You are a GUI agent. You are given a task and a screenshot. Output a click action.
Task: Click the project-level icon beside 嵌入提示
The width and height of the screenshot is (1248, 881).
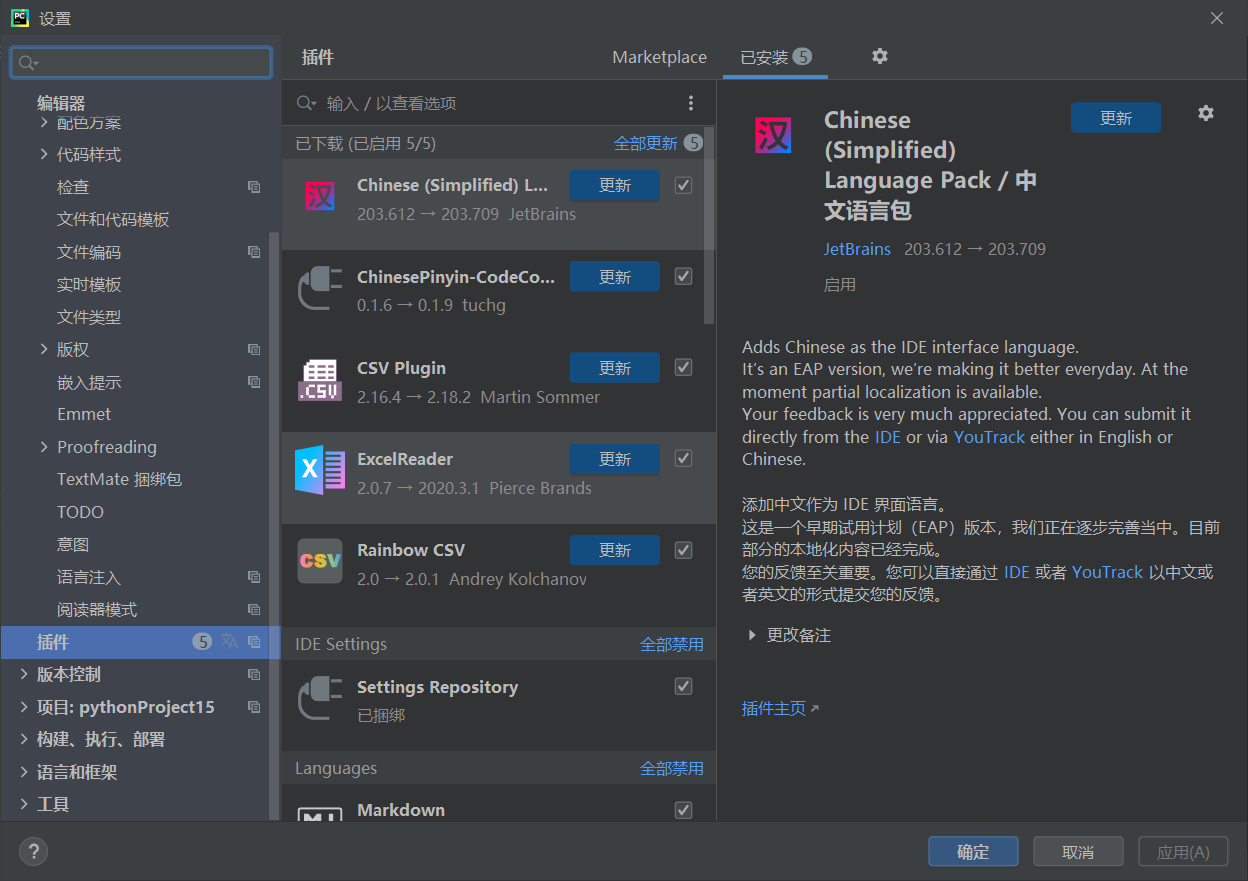pos(254,382)
